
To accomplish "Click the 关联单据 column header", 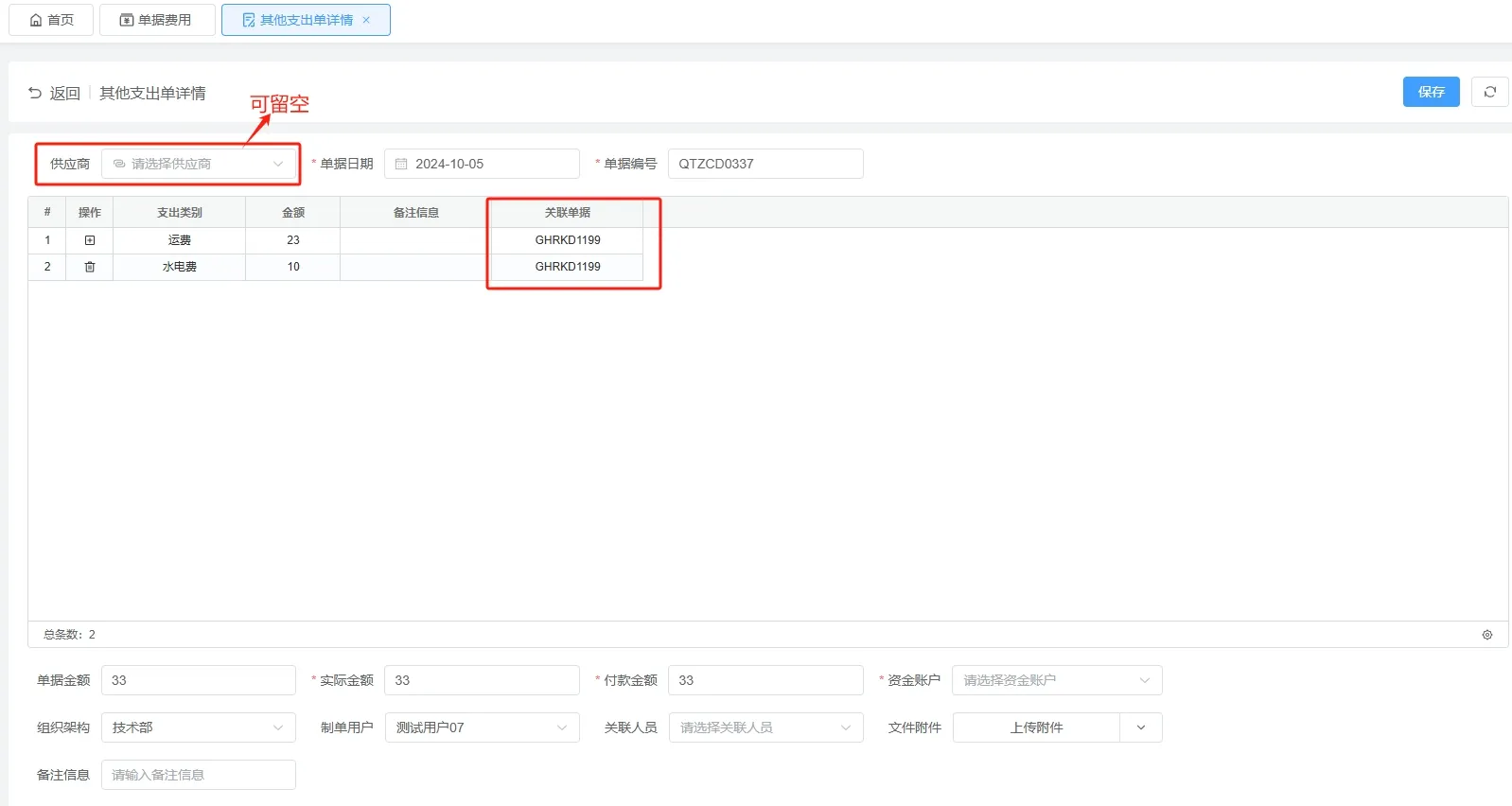I will 568,213.
